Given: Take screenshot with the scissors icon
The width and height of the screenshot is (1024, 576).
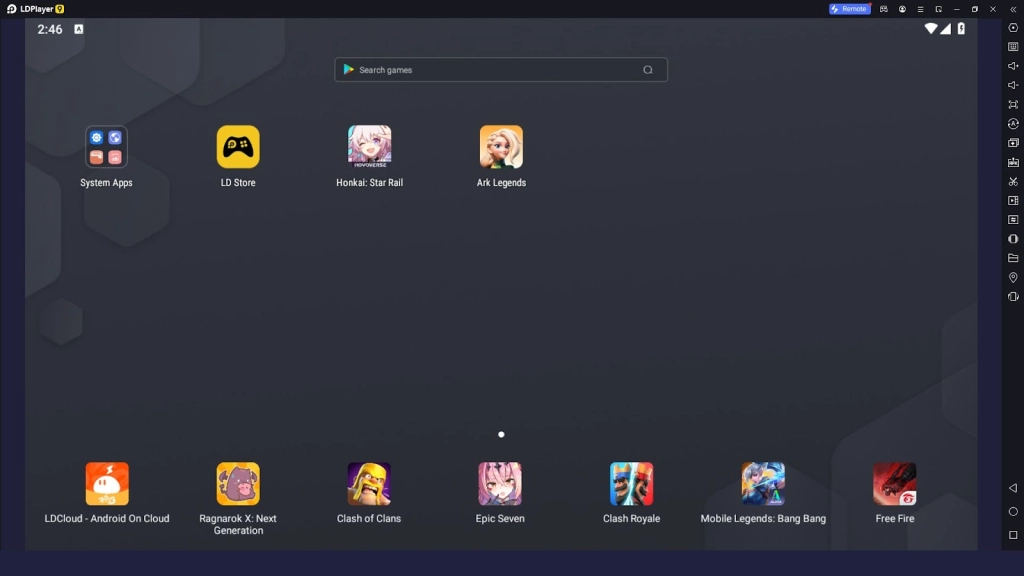Looking at the screenshot, I should [x=1013, y=181].
